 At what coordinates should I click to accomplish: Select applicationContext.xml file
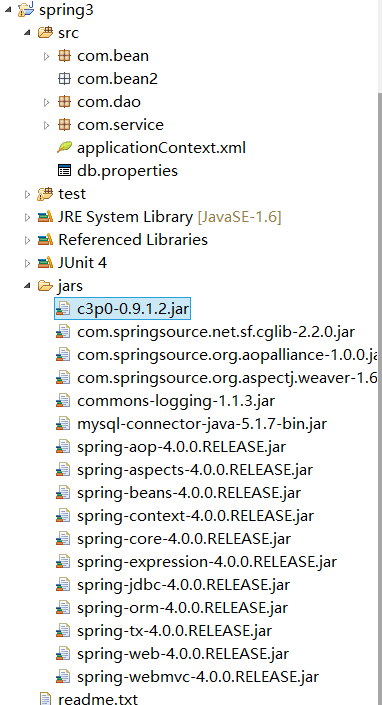pyautogui.click(x=161, y=148)
